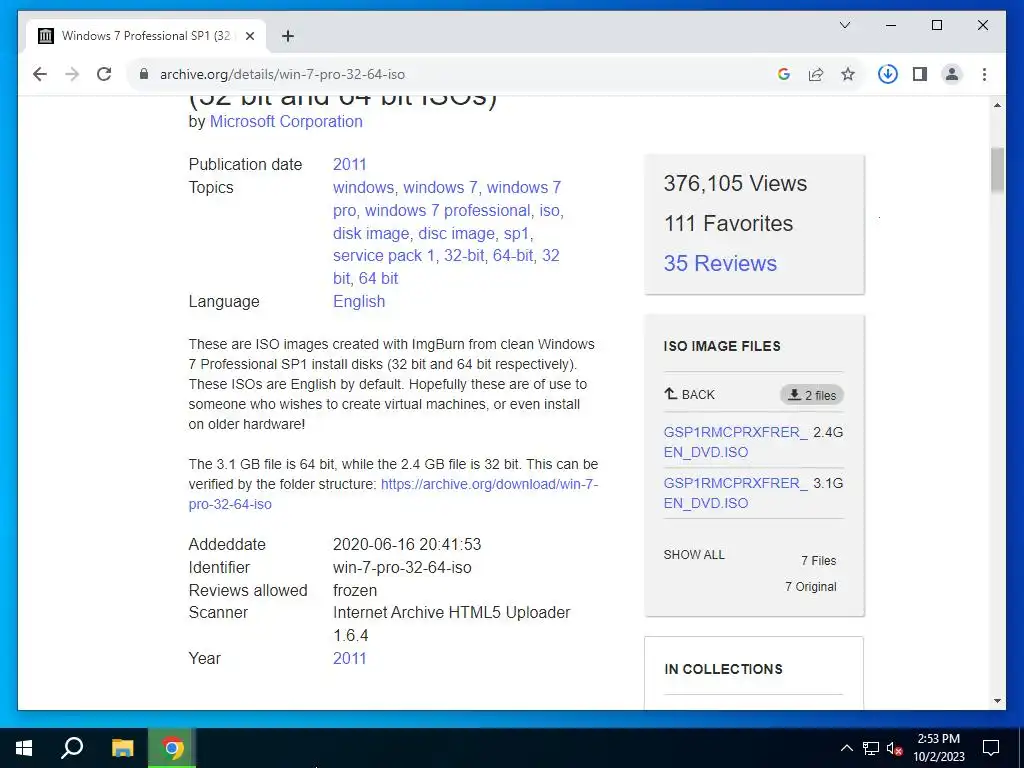Click Chrome icon in taskbar
Screen dimensions: 1024x768
[x=172, y=748]
